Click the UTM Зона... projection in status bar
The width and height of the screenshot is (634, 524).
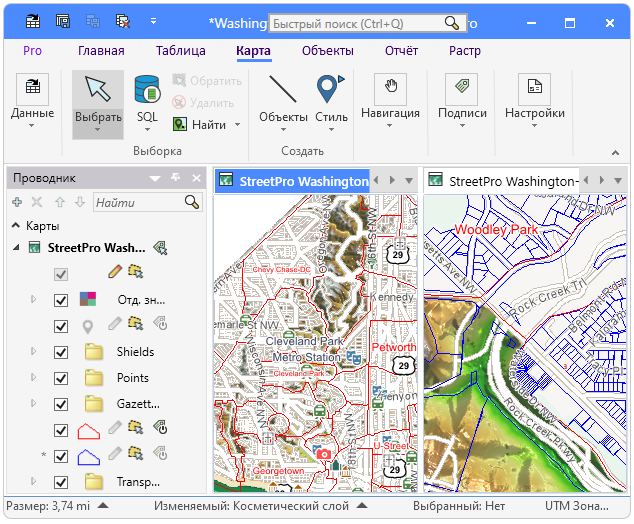576,506
